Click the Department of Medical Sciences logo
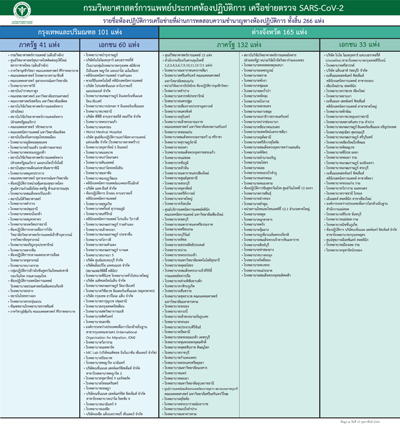The image size is (400, 426). [x=22, y=13]
